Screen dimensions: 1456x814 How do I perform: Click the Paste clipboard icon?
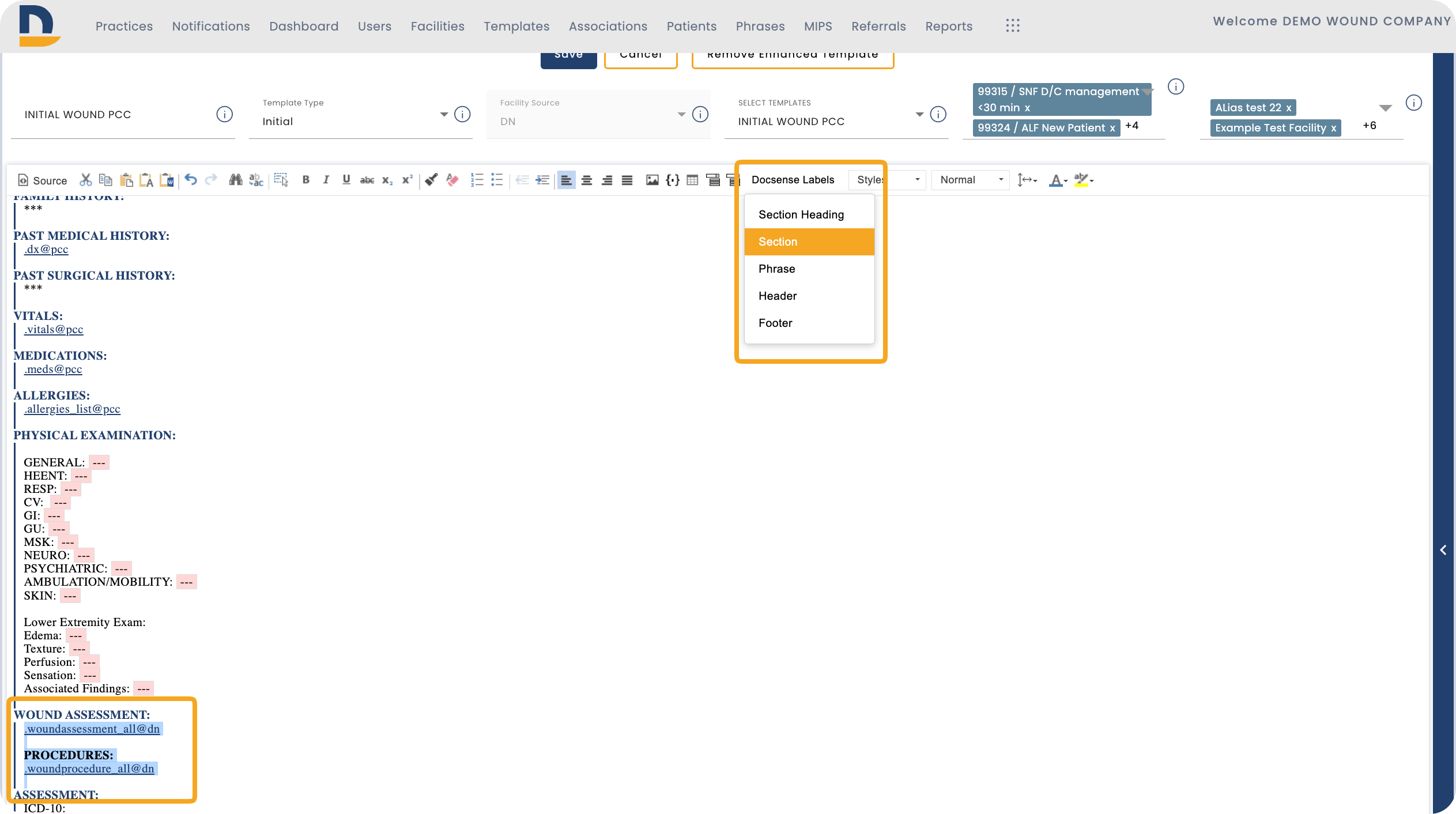[x=126, y=180]
